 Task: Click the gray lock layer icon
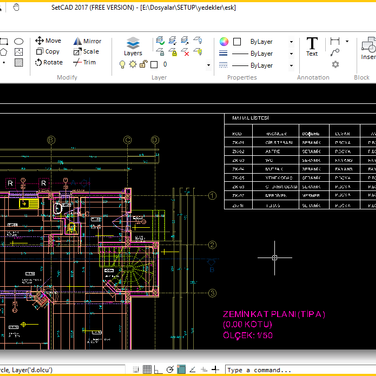point(160,52)
